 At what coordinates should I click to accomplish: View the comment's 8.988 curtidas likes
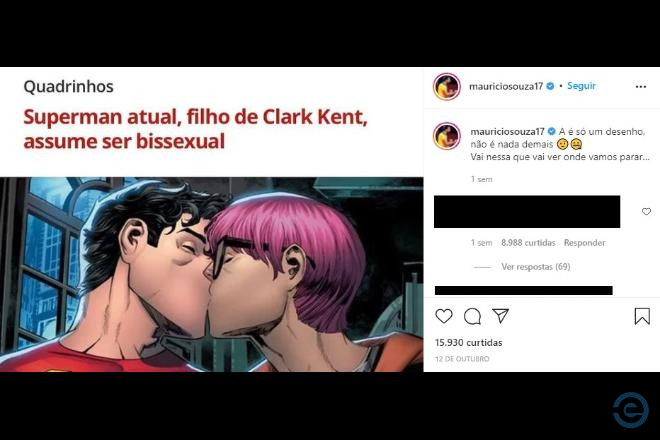click(x=528, y=243)
